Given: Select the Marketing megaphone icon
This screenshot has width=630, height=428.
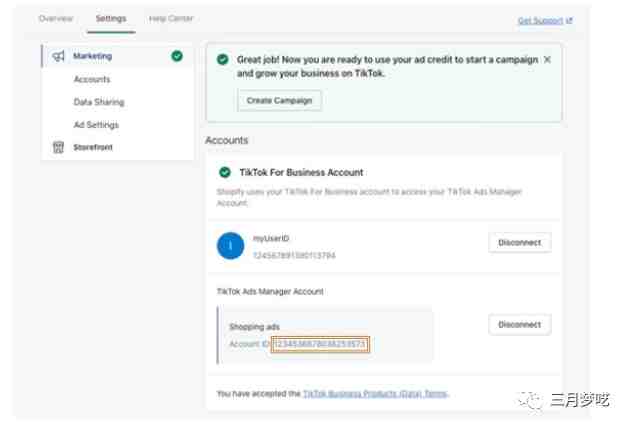Looking at the screenshot, I should click(58, 56).
